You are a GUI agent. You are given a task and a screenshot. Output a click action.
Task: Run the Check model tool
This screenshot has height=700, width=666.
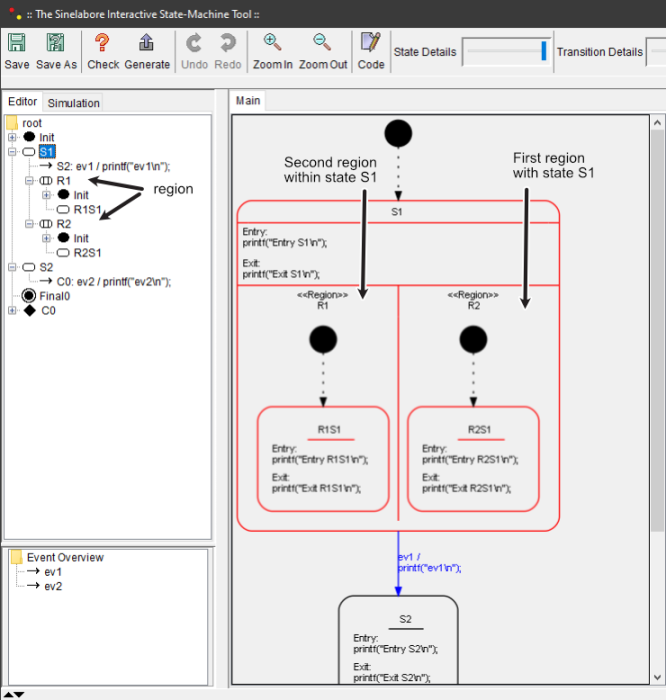(x=102, y=43)
